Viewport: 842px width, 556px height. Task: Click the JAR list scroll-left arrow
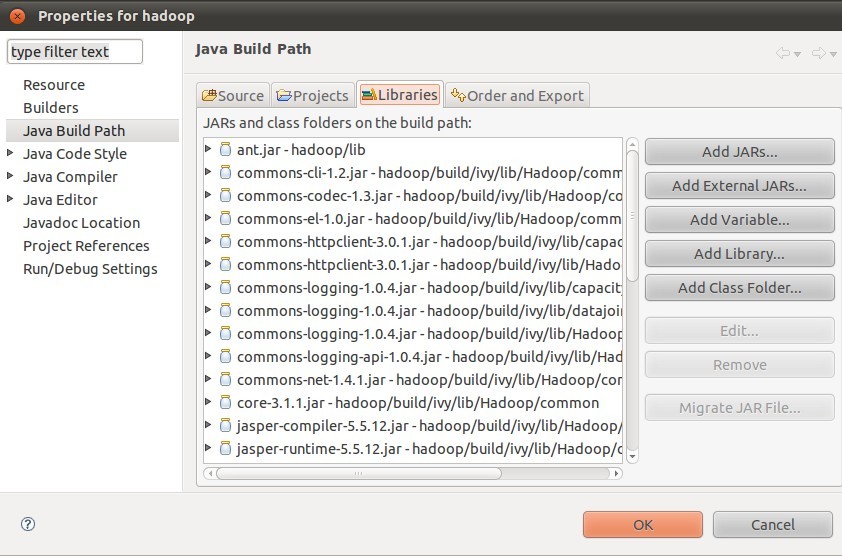(x=210, y=473)
